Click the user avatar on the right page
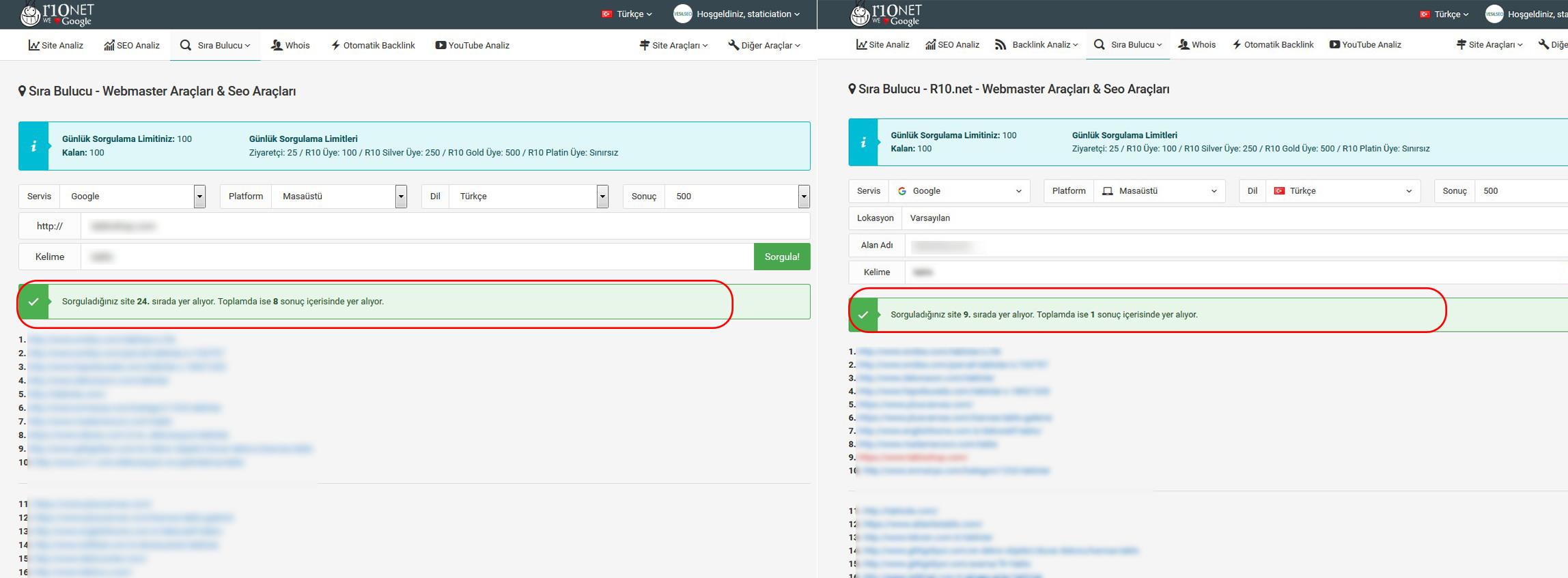 tap(1494, 14)
